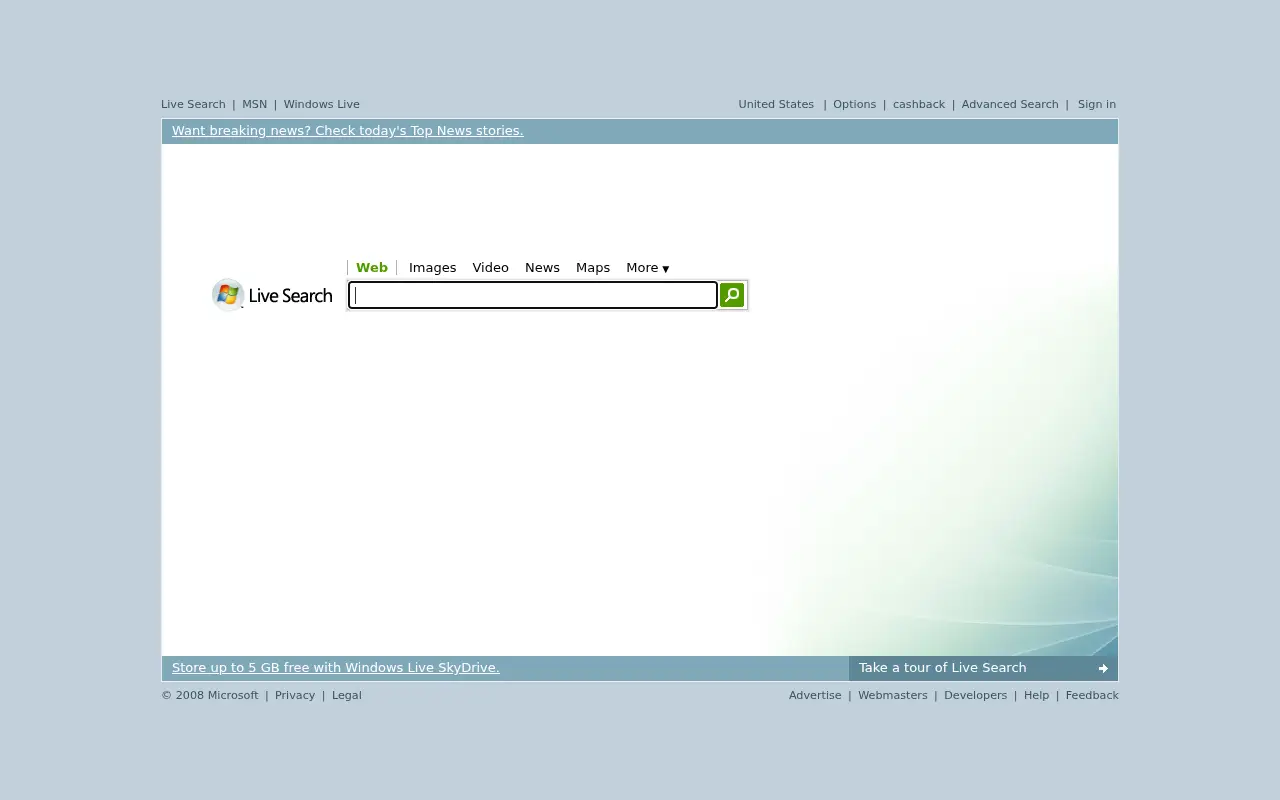1280x800 pixels.
Task: Open the Webmasters footer link
Action: pyautogui.click(x=893, y=695)
